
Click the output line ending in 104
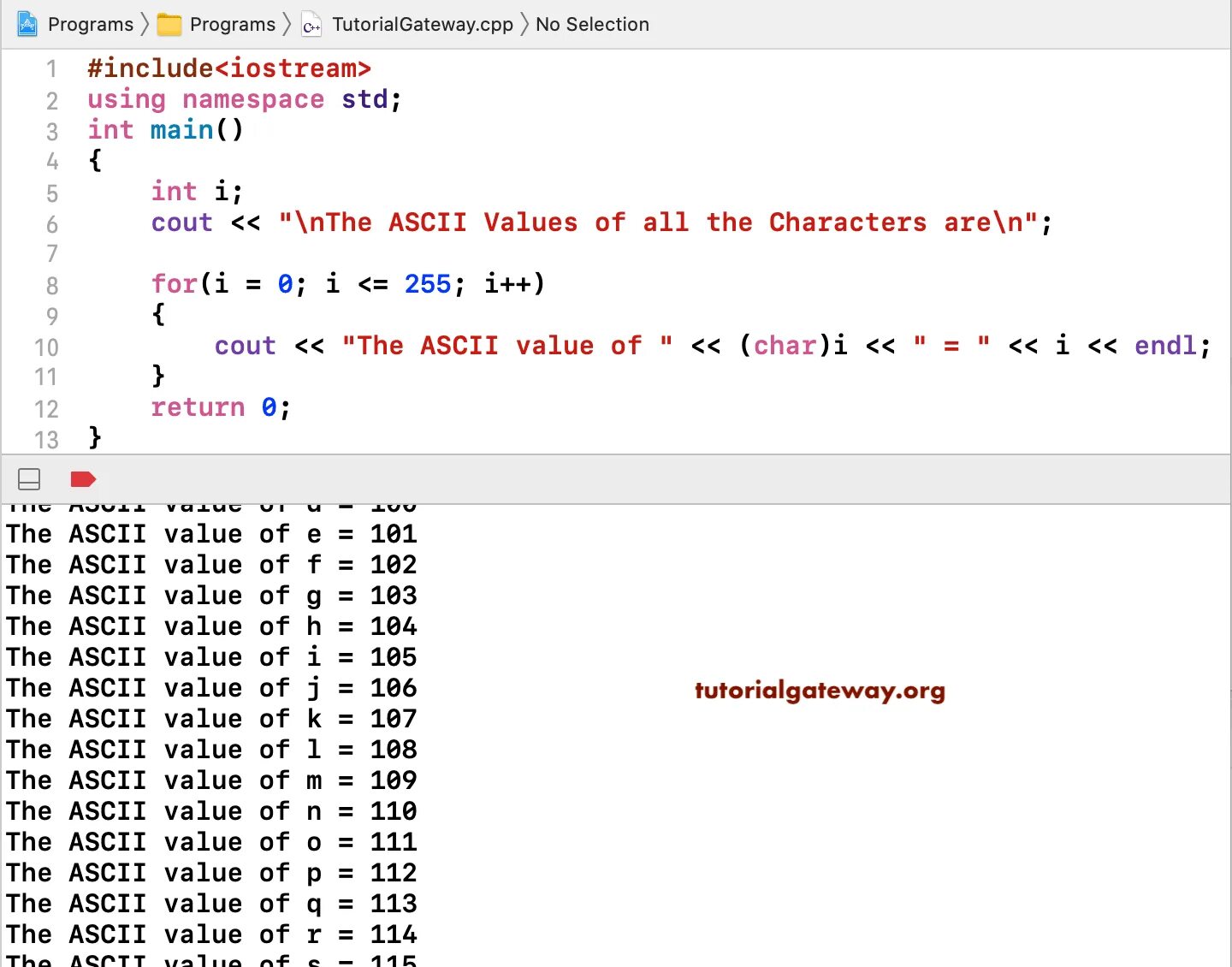point(211,626)
